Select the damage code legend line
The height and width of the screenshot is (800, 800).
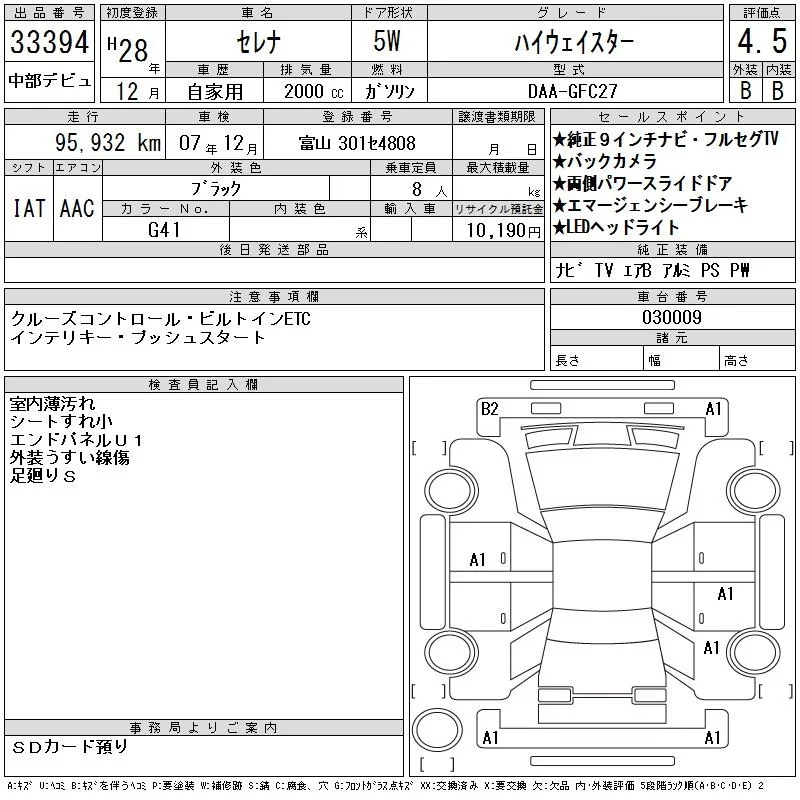pyautogui.click(x=385, y=786)
